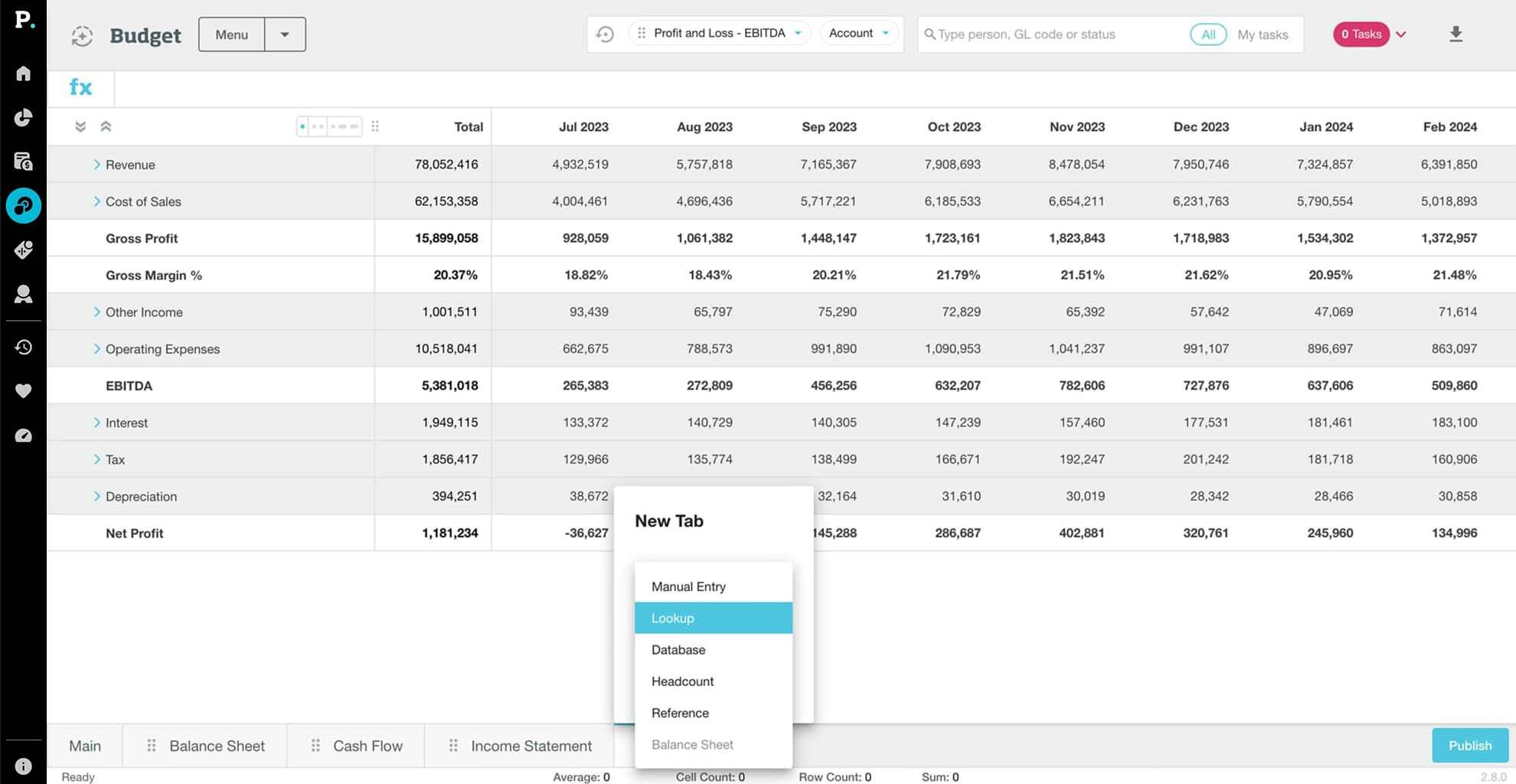This screenshot has width=1516, height=784.
Task: Expand the Revenue row
Action: (x=96, y=165)
